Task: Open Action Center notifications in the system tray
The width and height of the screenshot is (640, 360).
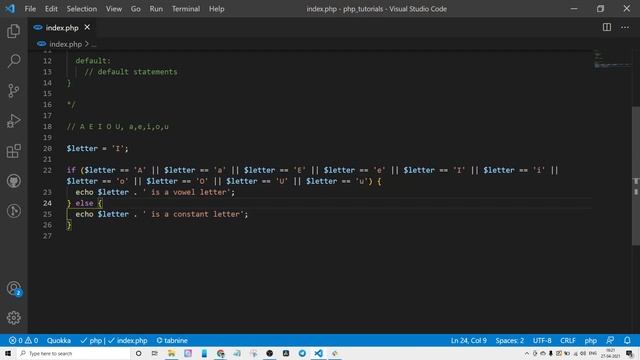Action: tap(629, 353)
